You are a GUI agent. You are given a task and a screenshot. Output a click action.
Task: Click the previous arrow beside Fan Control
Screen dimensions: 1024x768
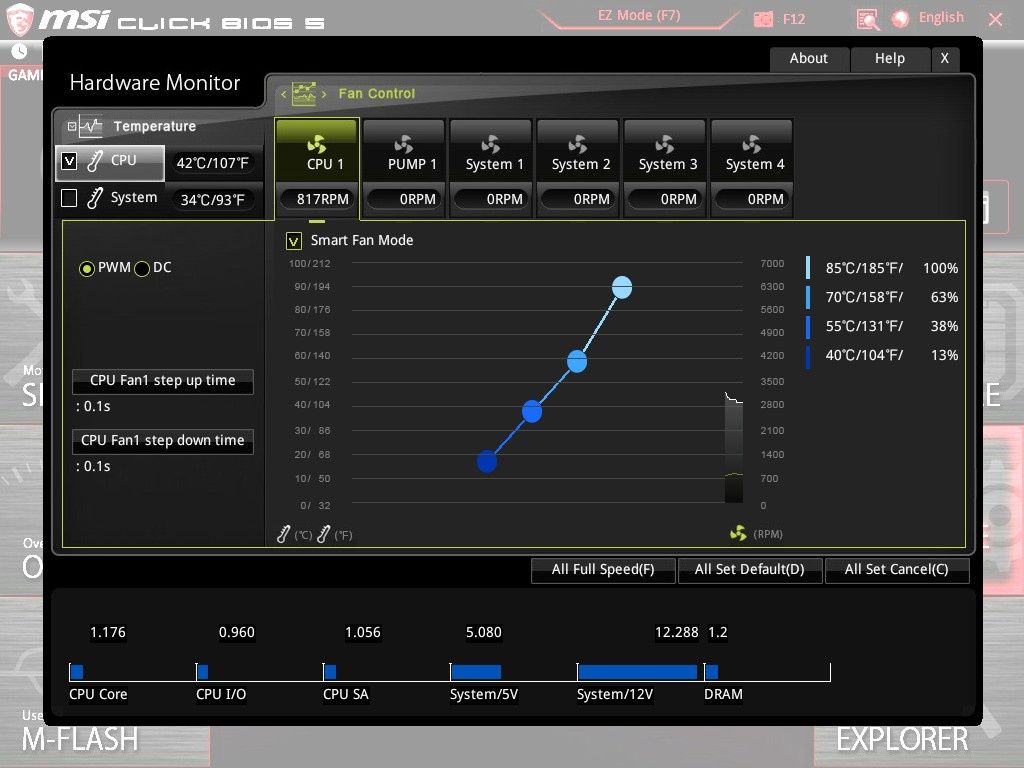[x=283, y=94]
